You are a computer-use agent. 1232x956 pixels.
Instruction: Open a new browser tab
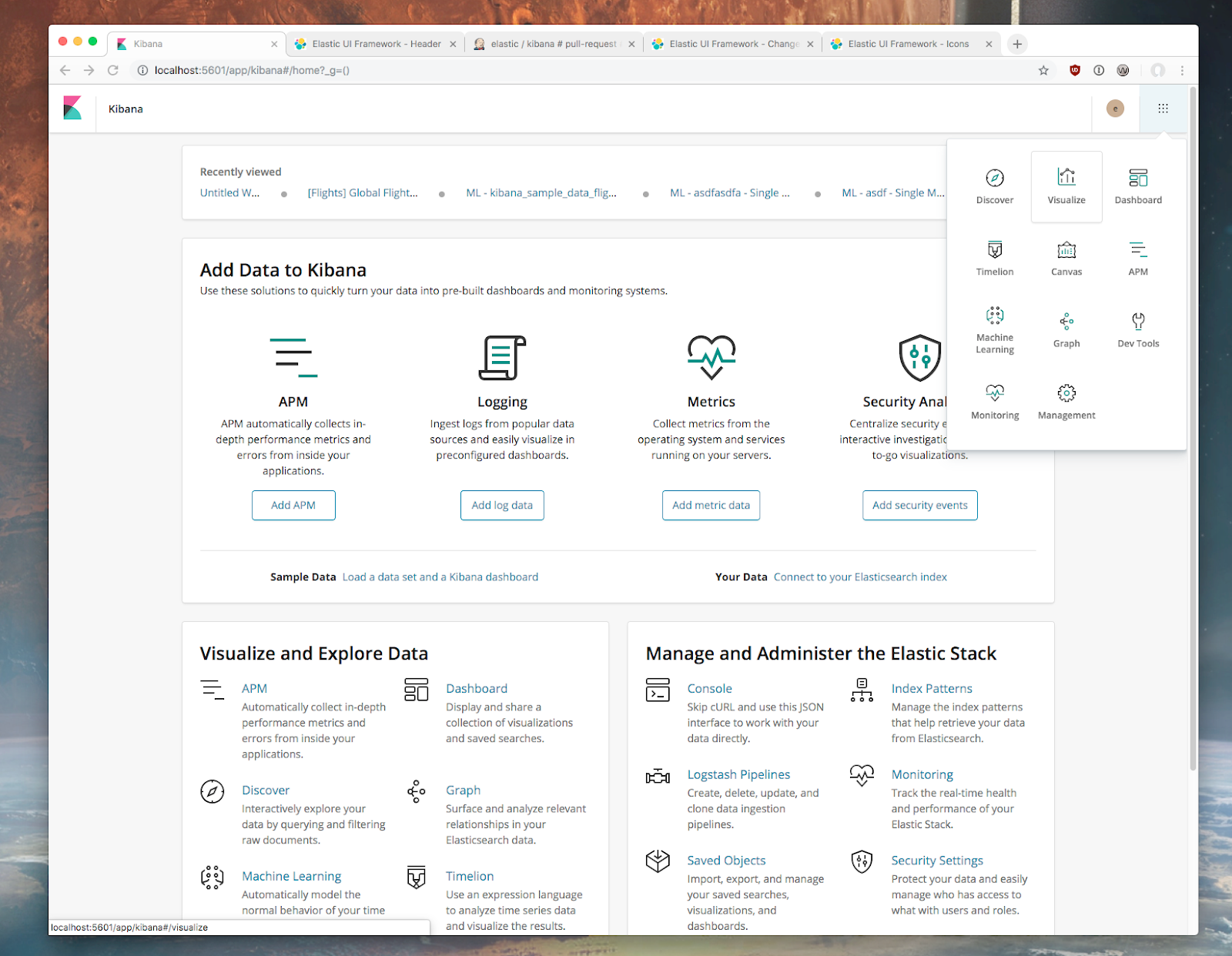[1017, 44]
